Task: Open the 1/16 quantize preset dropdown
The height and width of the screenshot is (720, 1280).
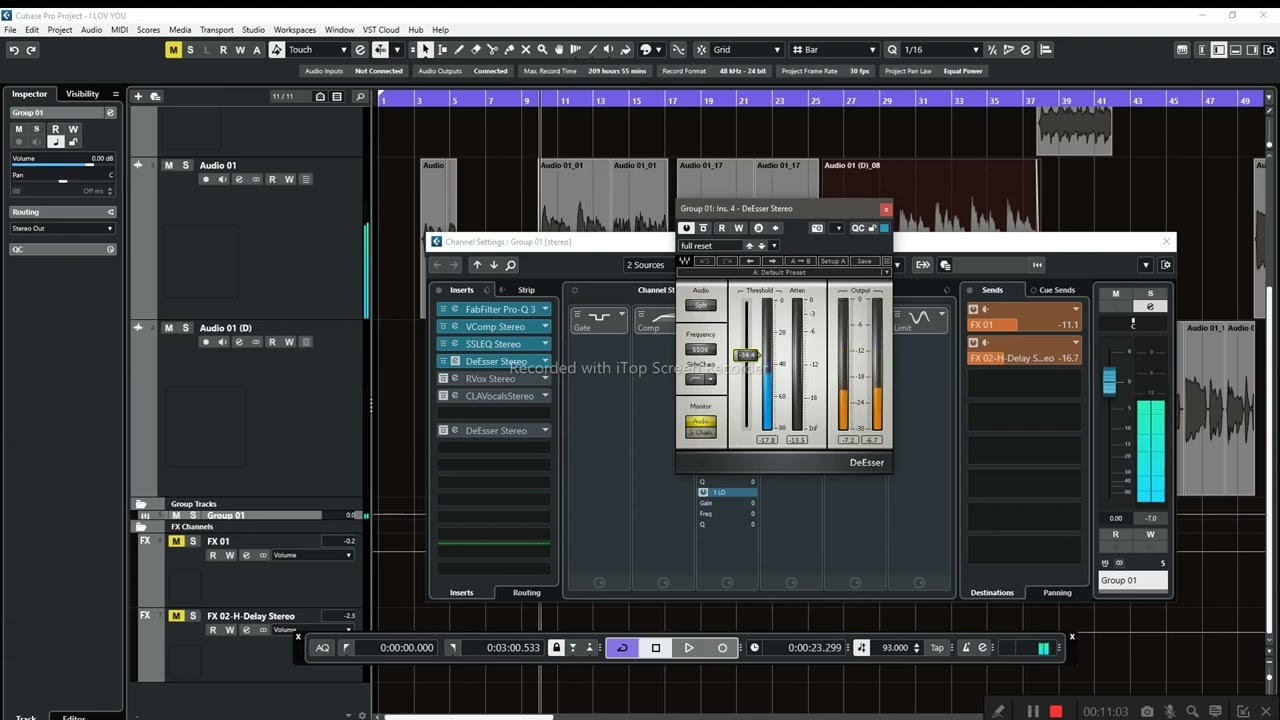Action: coord(976,50)
